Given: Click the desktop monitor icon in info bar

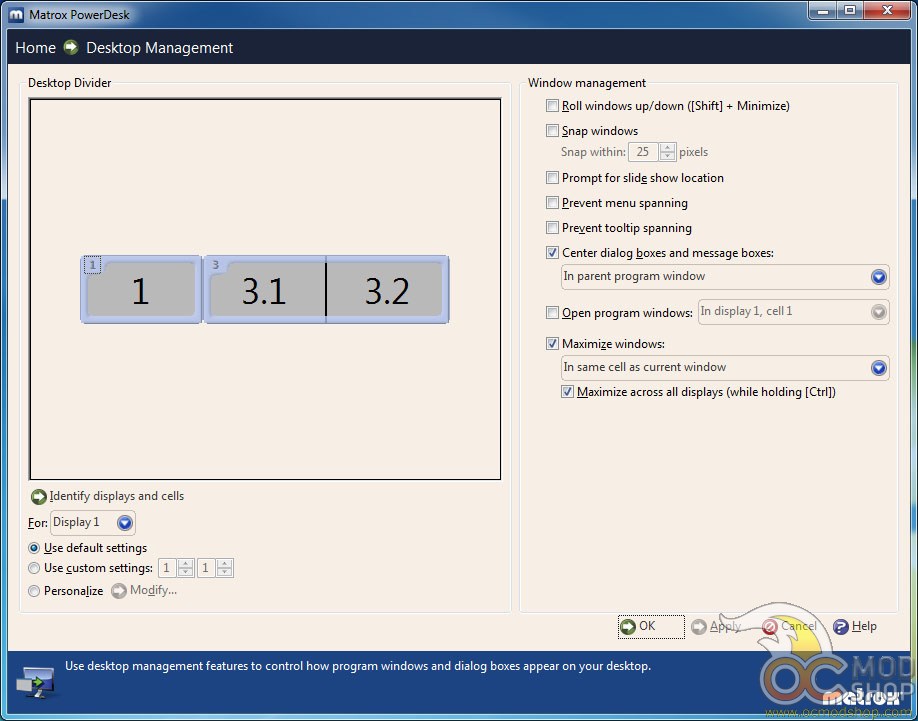Looking at the screenshot, I should tap(36, 682).
